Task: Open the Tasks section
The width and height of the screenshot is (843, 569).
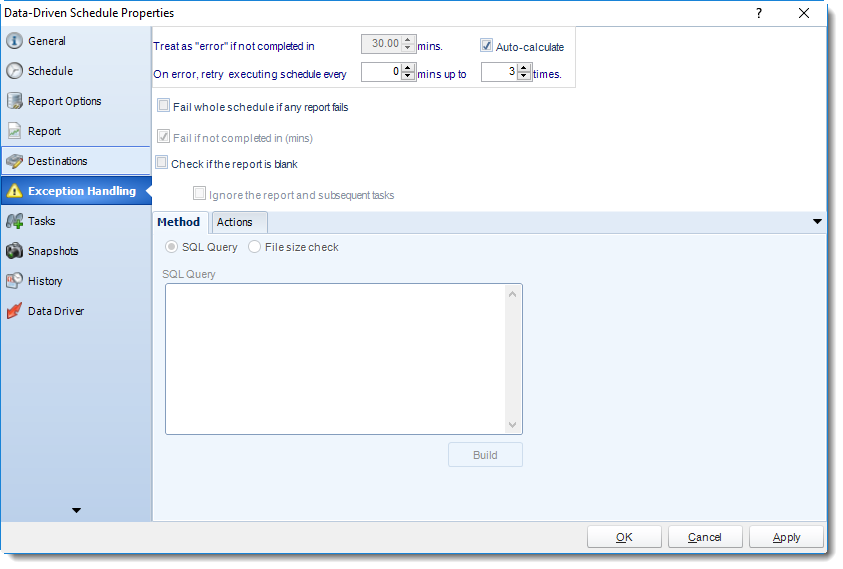Action: tap(75, 221)
